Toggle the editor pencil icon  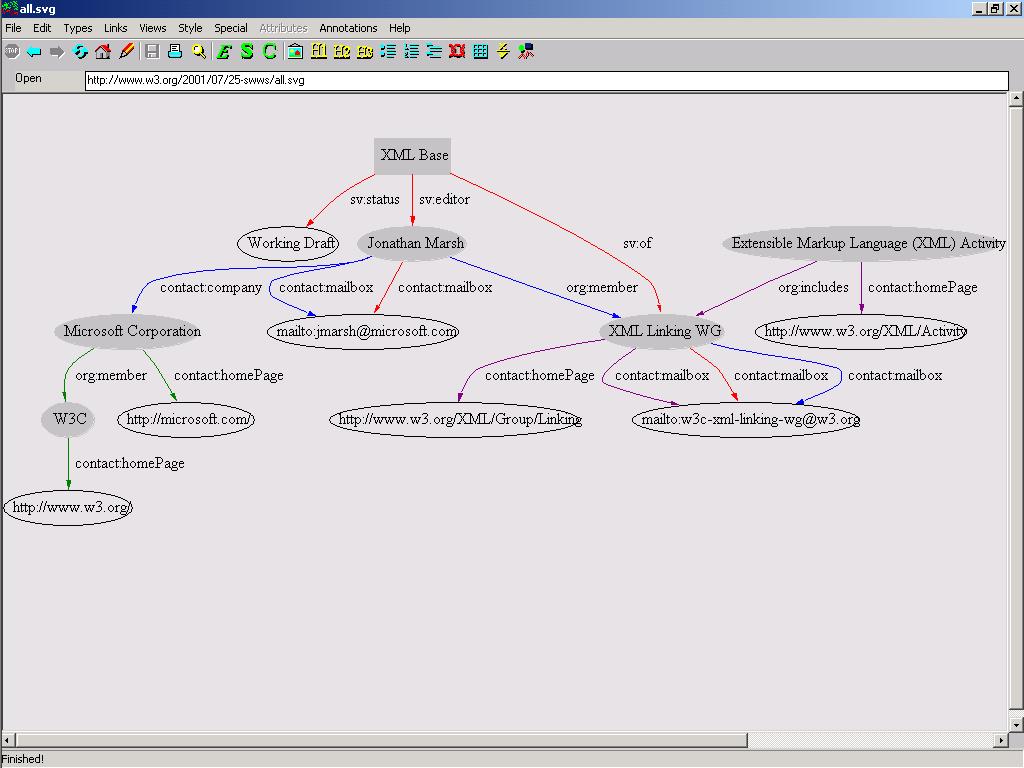point(126,51)
